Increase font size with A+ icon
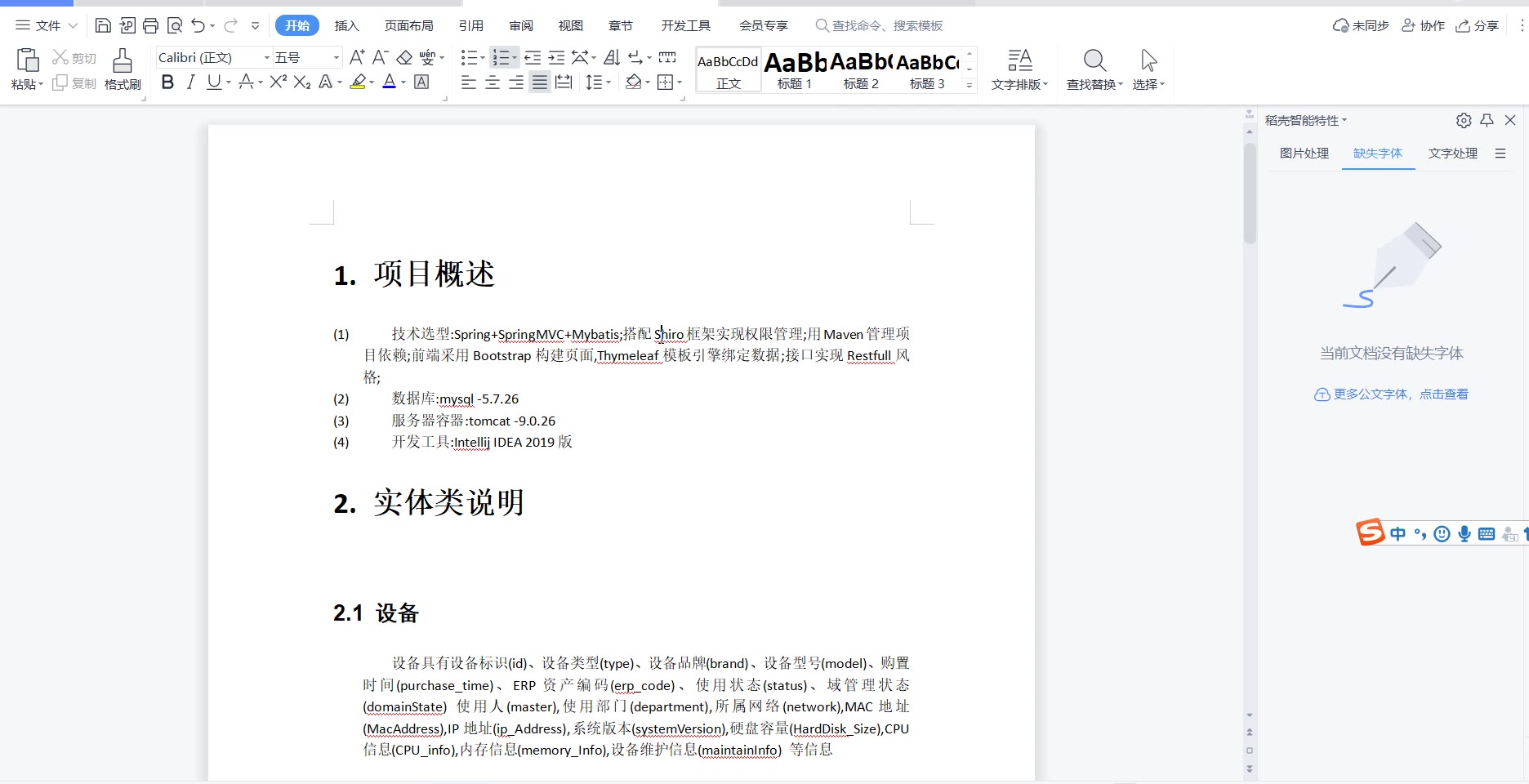Image resolution: width=1529 pixels, height=784 pixels. [x=357, y=57]
